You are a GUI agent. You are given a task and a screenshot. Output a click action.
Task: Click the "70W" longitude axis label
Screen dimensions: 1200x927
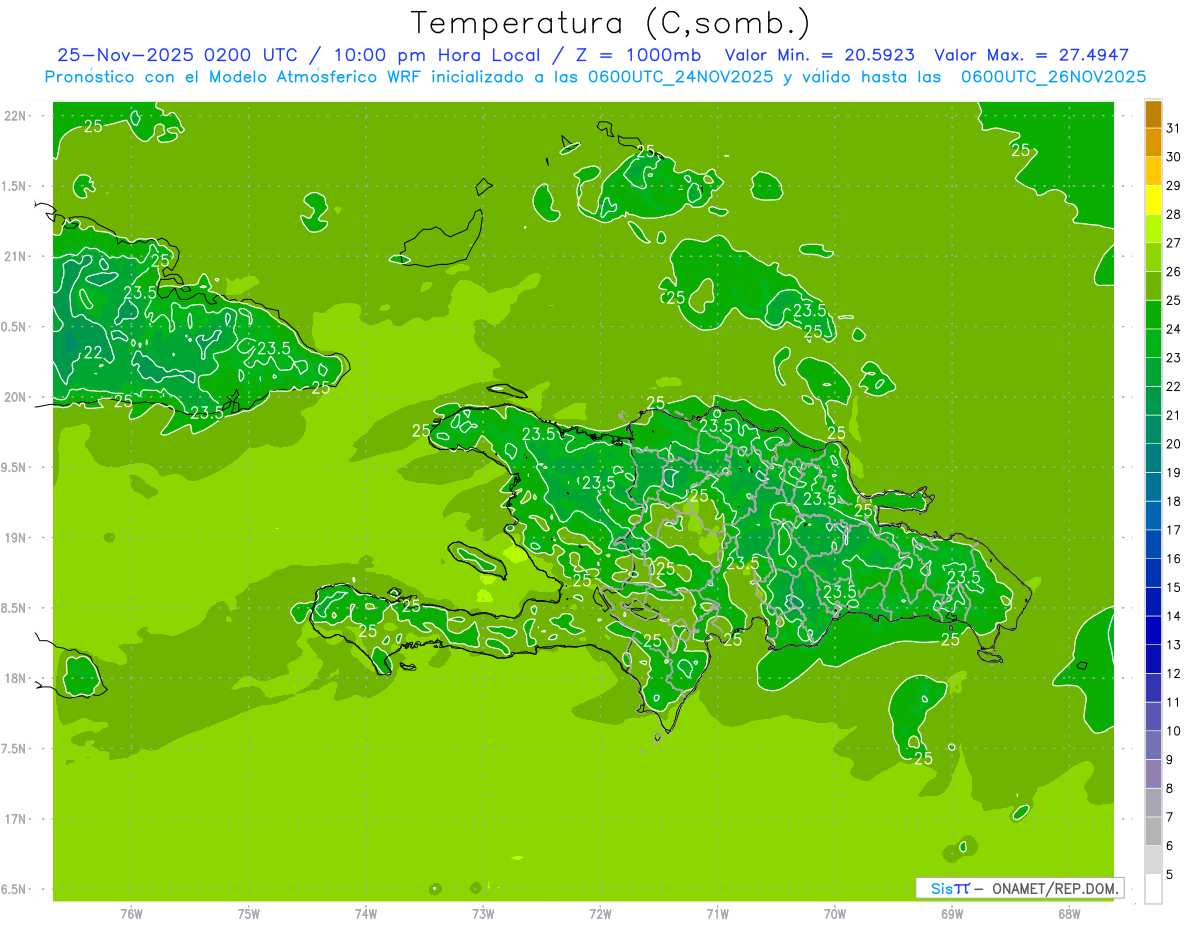(835, 913)
